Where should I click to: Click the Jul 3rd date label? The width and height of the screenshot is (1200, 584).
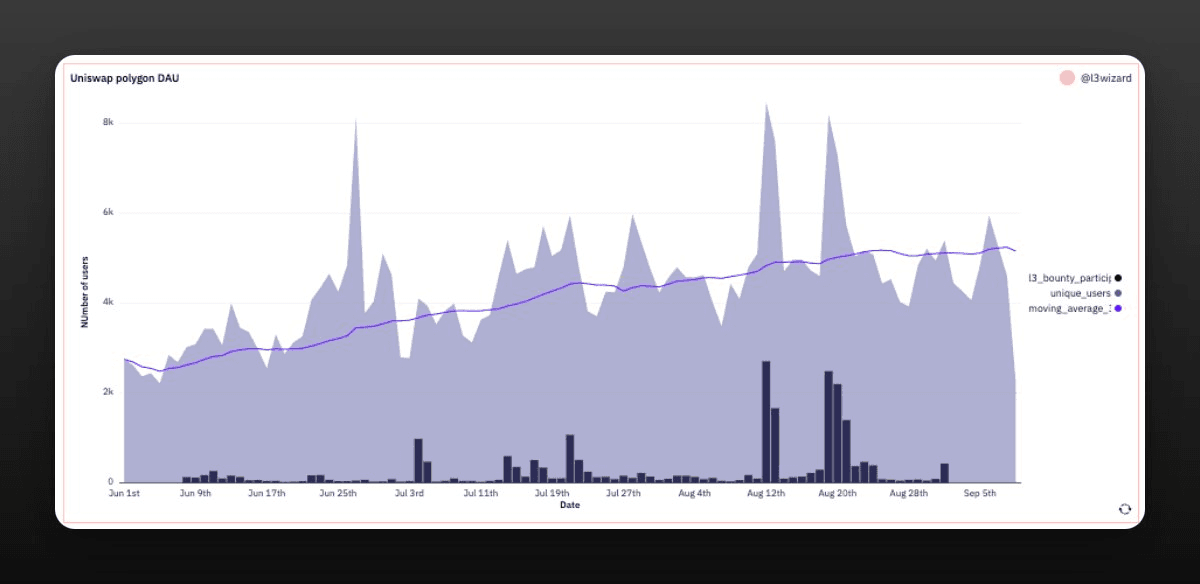pos(410,493)
